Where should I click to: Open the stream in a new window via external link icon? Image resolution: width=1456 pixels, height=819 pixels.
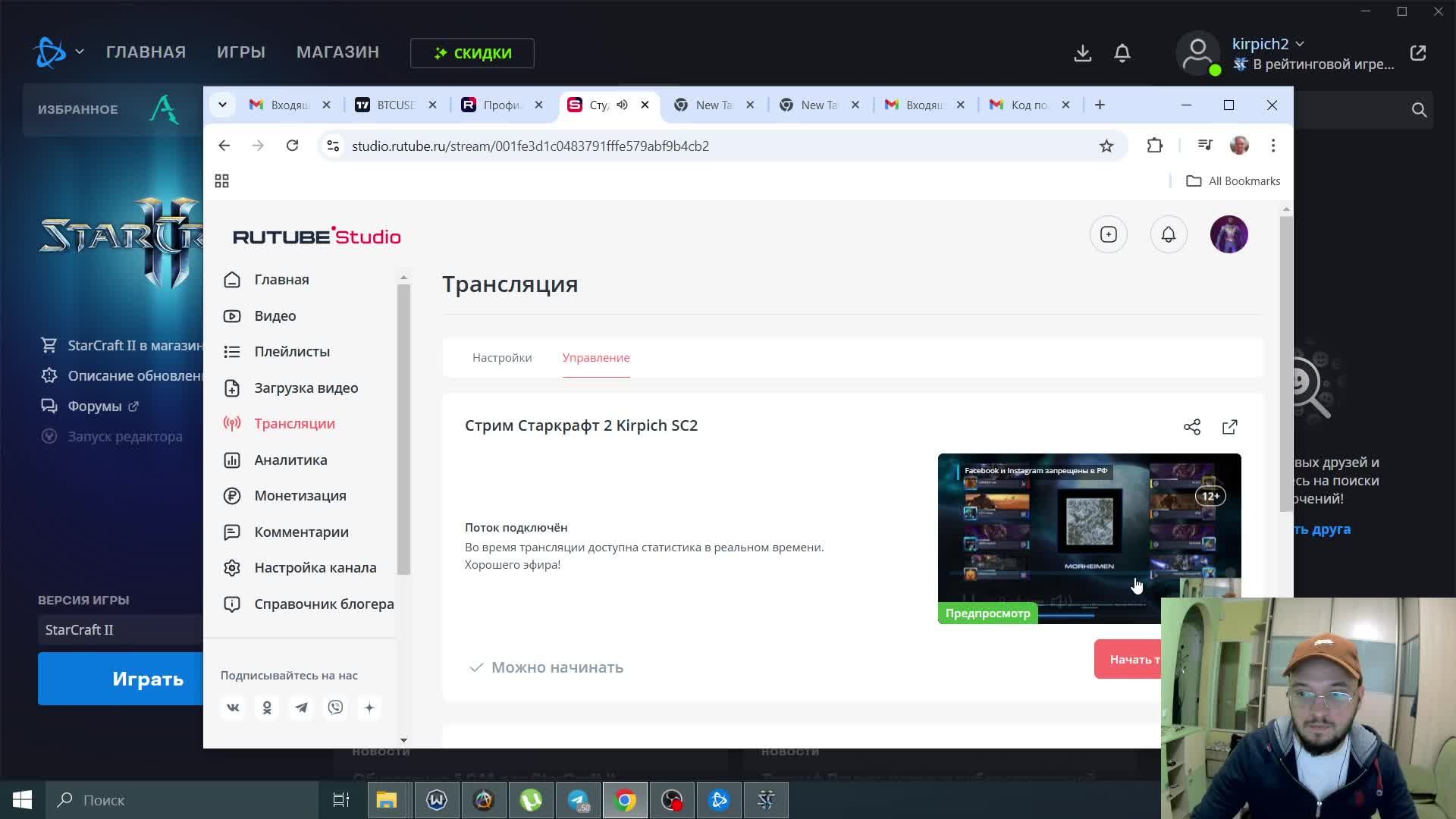point(1229,427)
